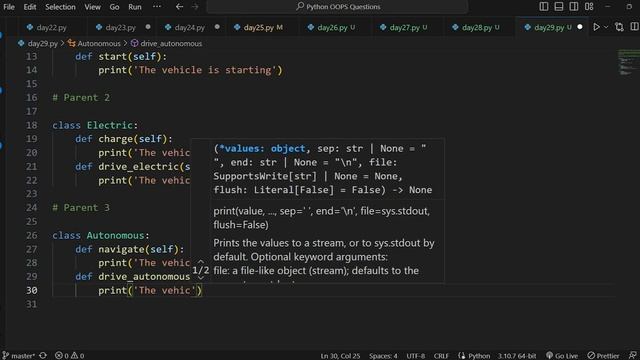
Task: Open the File menu
Action: [x=9, y=7]
